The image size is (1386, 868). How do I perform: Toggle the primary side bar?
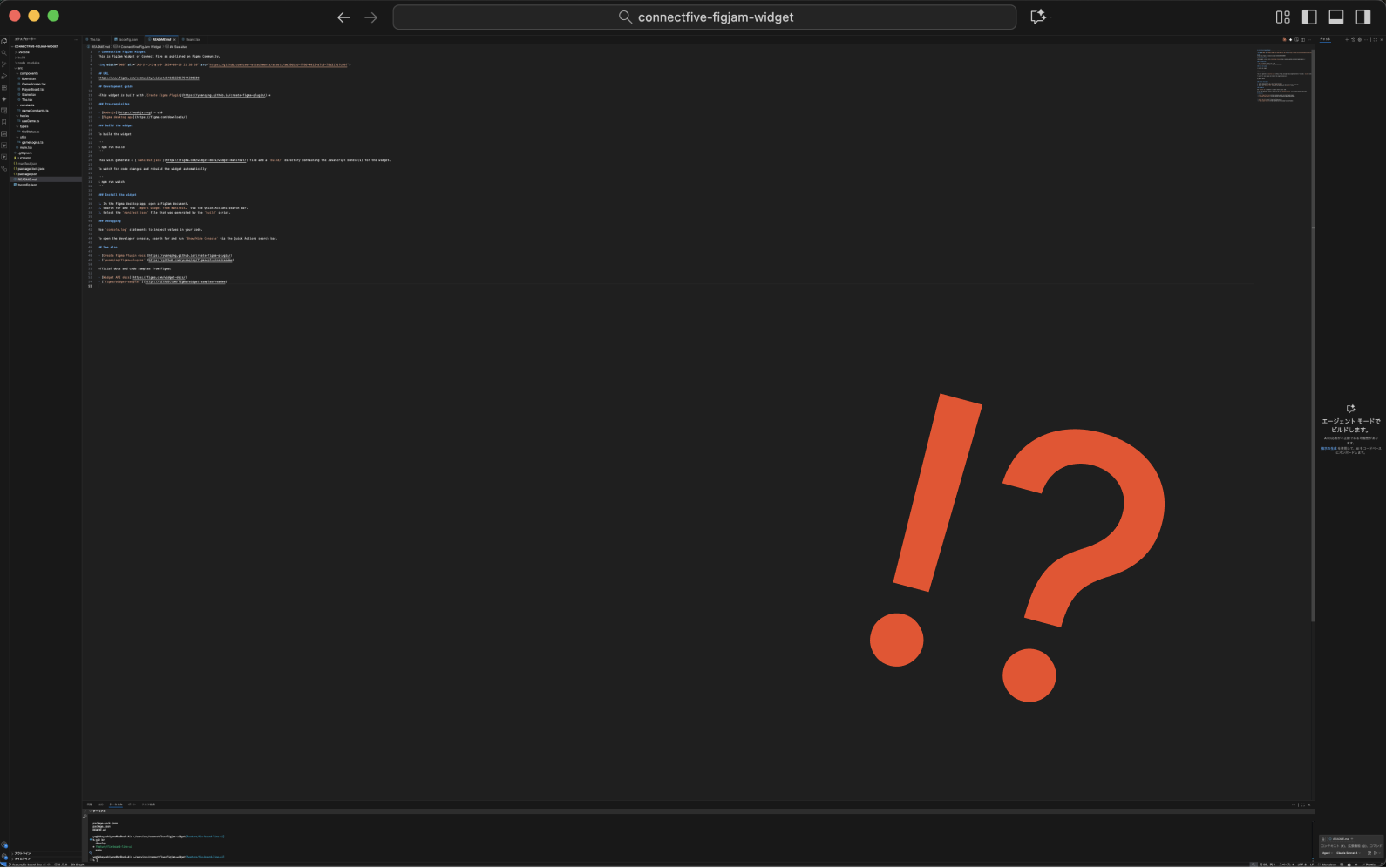click(1309, 17)
